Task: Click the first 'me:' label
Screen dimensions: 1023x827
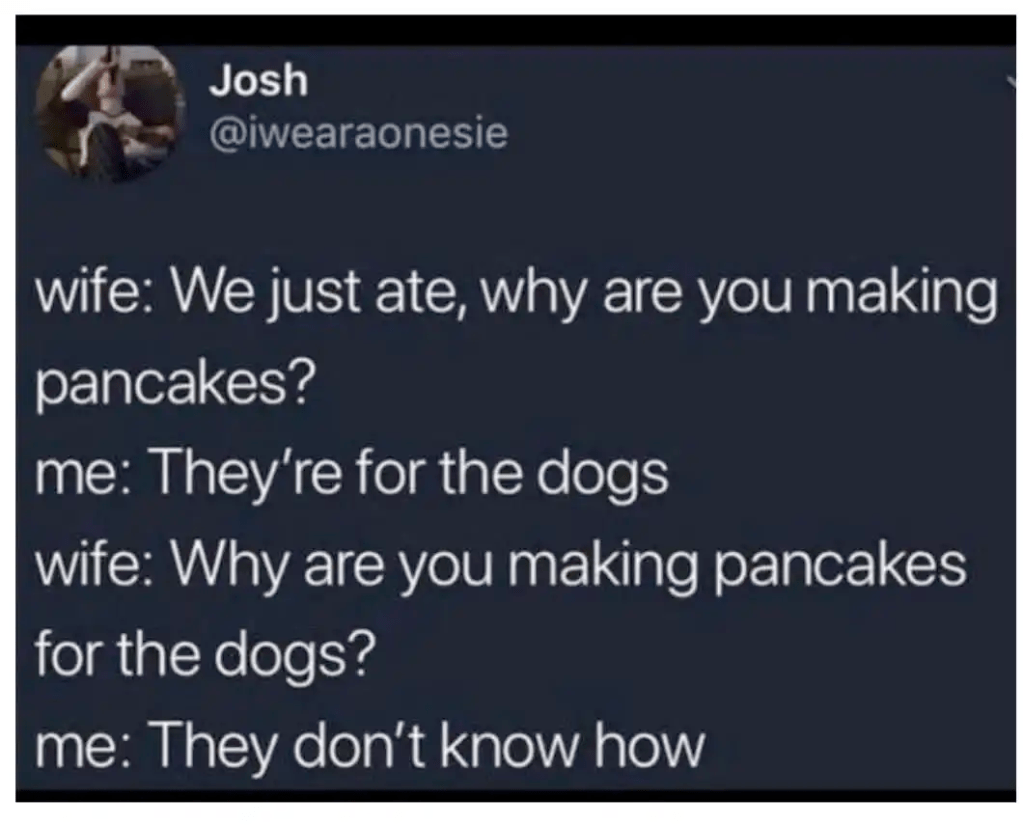Action: click(x=86, y=477)
